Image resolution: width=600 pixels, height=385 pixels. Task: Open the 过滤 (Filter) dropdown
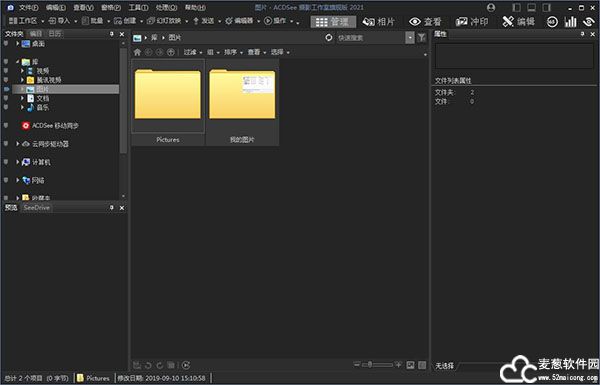tap(193, 52)
